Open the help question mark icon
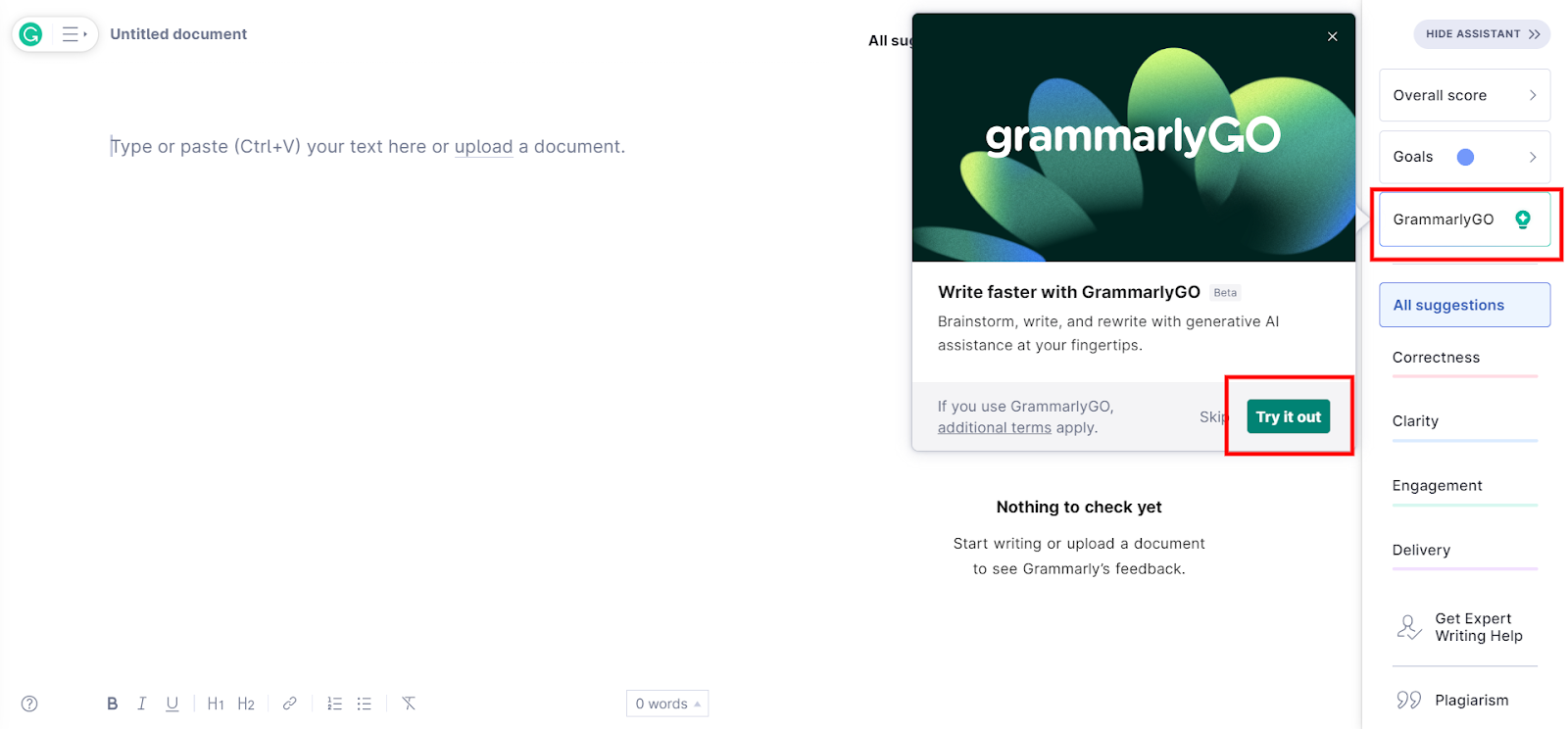The image size is (1568, 729). 29,704
